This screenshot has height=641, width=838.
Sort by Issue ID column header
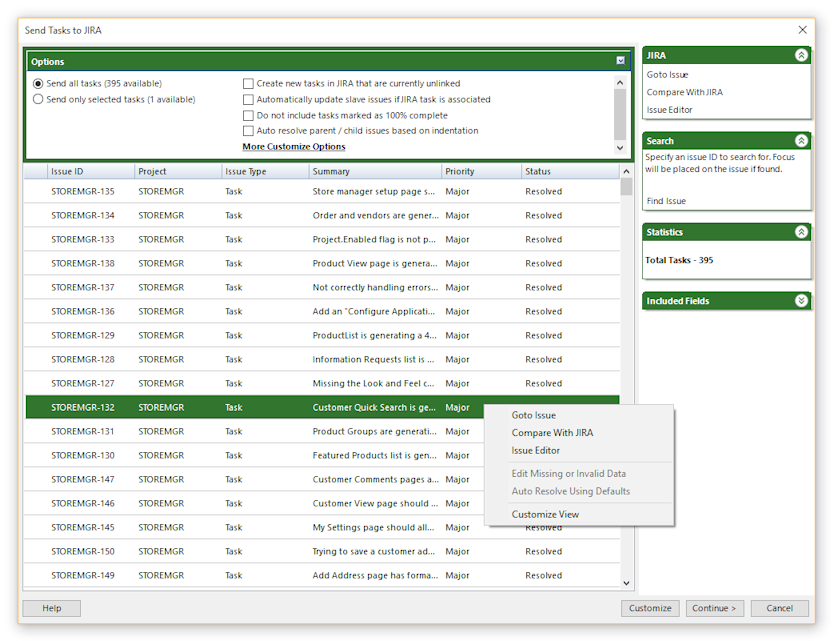click(x=91, y=172)
